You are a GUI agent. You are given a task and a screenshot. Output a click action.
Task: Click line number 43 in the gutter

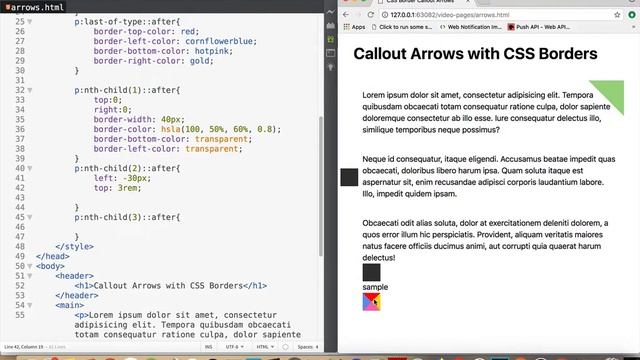[20, 198]
